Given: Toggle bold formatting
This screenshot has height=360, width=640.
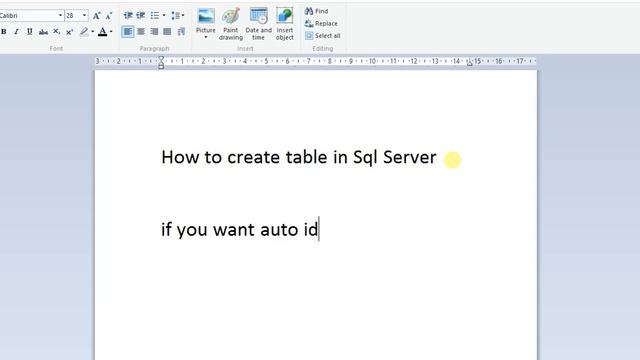Looking at the screenshot, I should click(x=4, y=32).
